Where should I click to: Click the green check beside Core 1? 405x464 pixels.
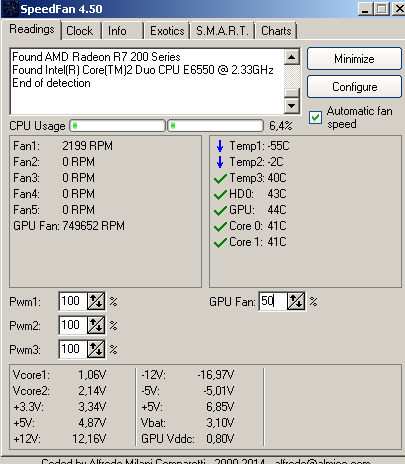pos(220,243)
